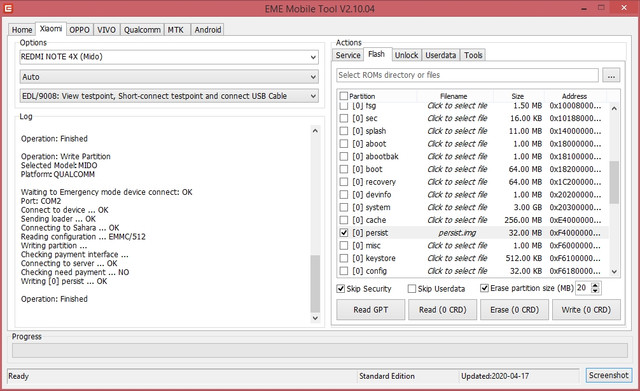
Task: Browse for ROM files with ... button
Action: pos(611,76)
